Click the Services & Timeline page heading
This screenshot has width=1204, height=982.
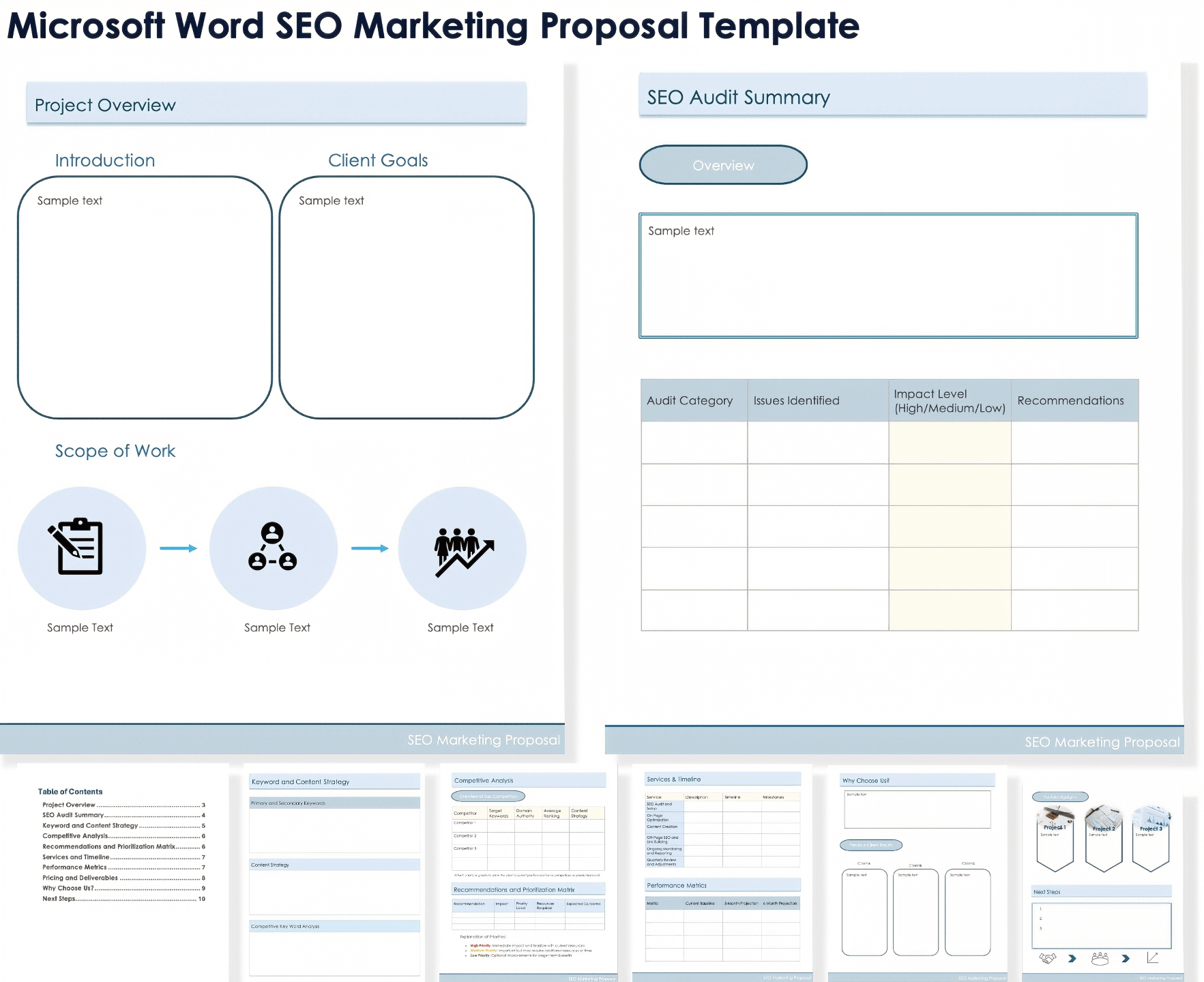tap(722, 779)
